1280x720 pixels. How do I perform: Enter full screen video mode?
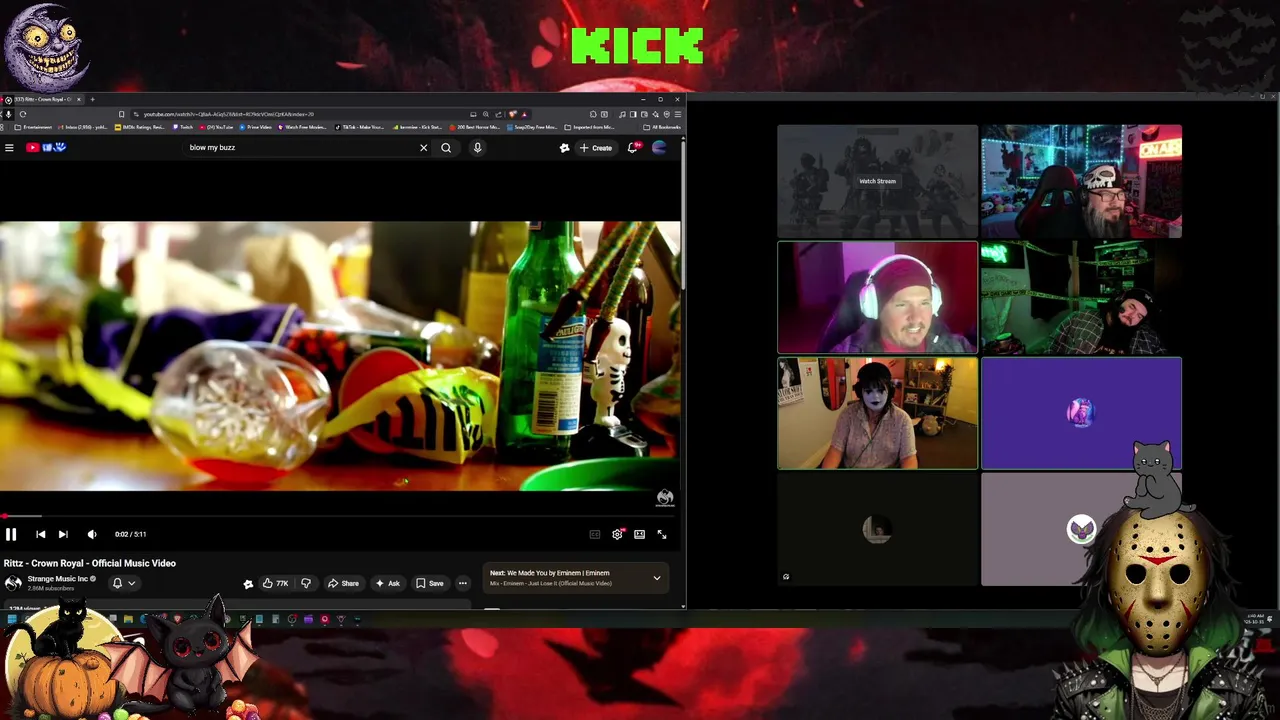click(661, 534)
